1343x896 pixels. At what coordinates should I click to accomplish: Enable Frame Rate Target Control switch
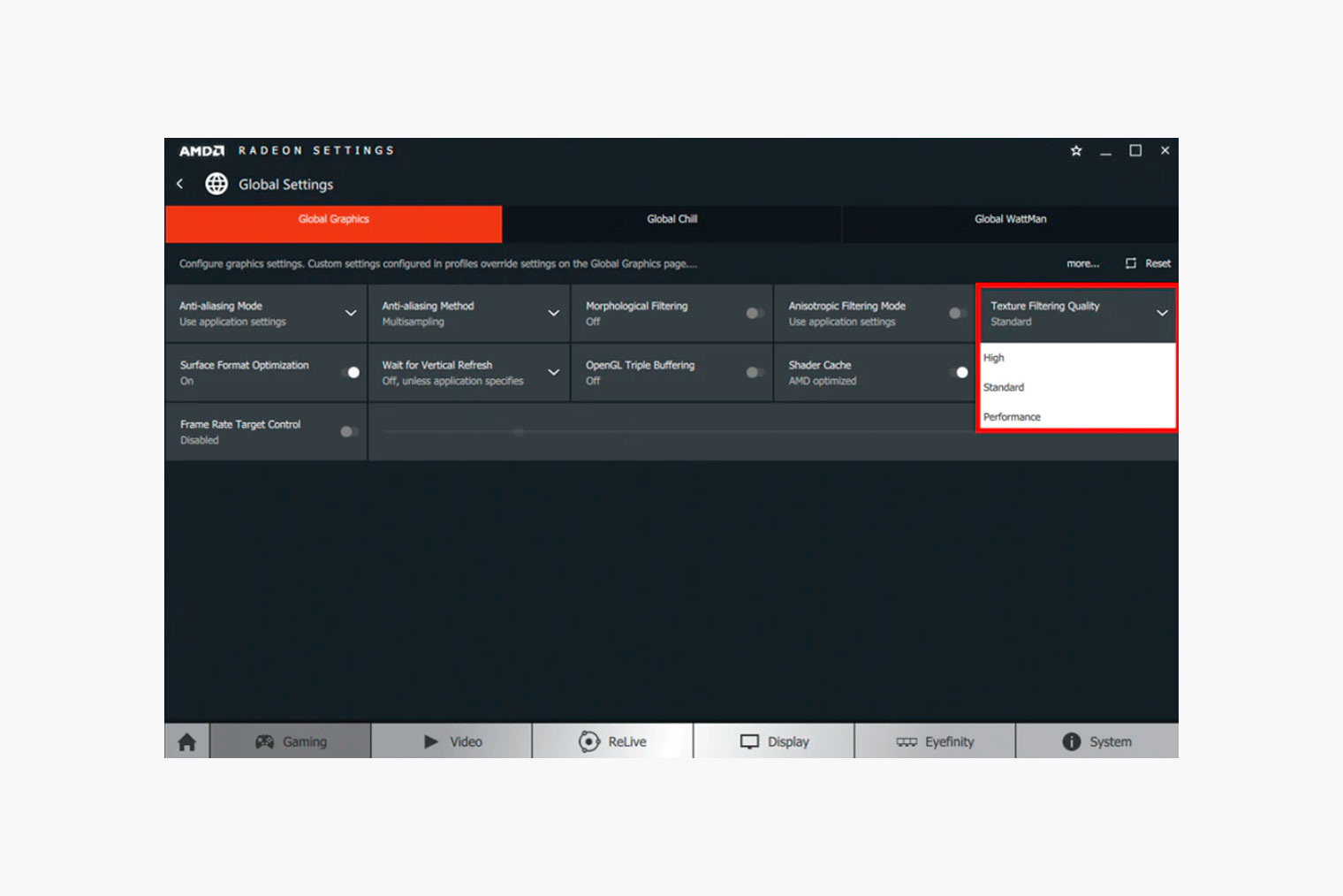point(350,431)
